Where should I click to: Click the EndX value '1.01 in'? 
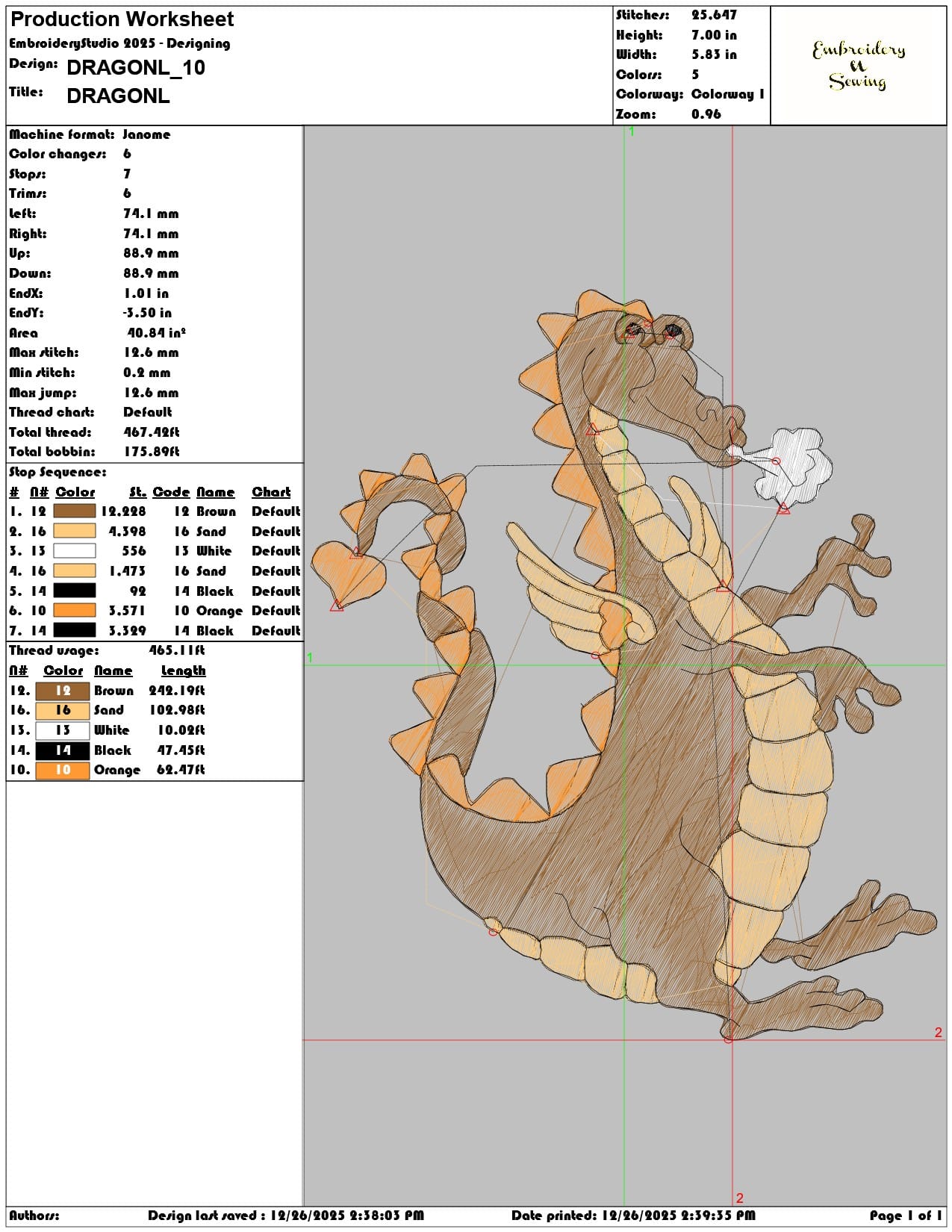tap(147, 293)
